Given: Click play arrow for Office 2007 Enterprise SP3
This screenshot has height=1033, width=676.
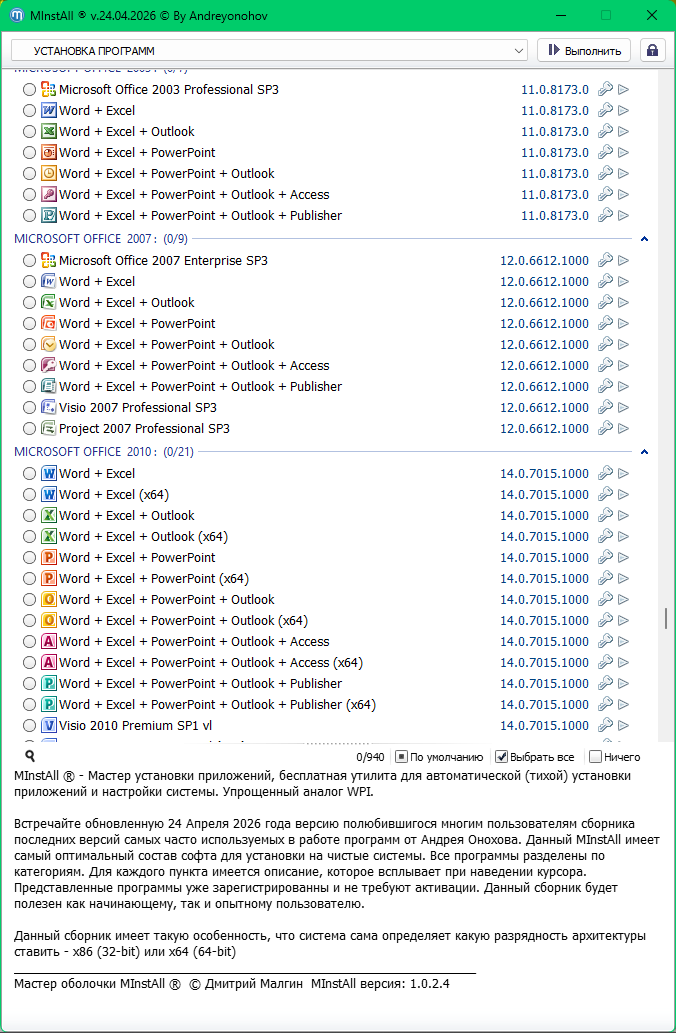Looking at the screenshot, I should [624, 260].
